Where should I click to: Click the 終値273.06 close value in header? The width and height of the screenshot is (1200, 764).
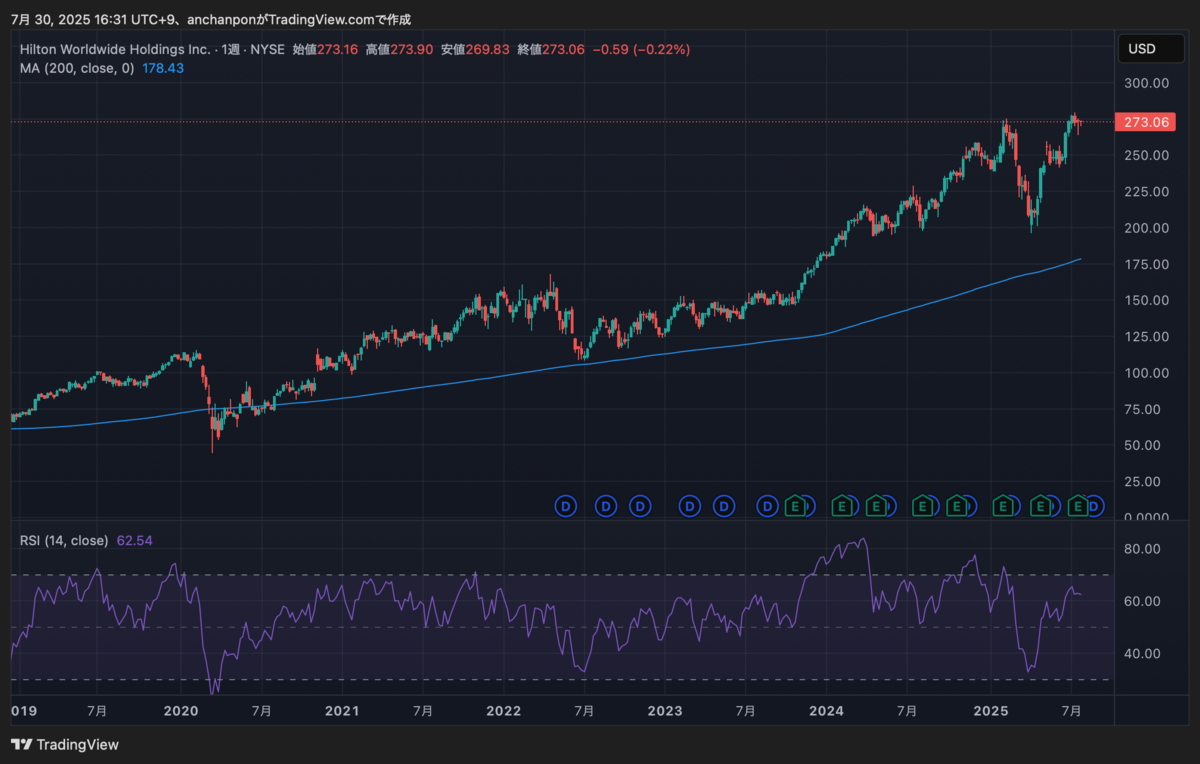pos(550,49)
